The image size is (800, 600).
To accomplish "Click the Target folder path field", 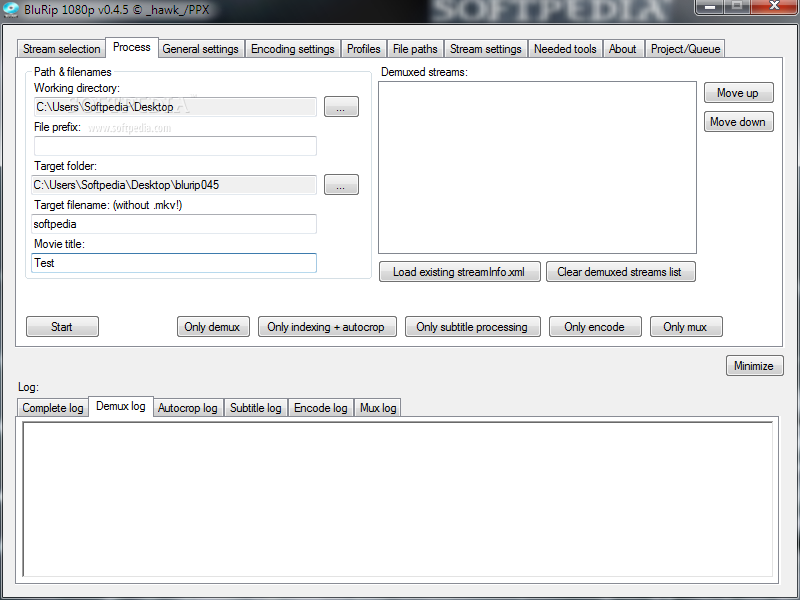I will 174,185.
